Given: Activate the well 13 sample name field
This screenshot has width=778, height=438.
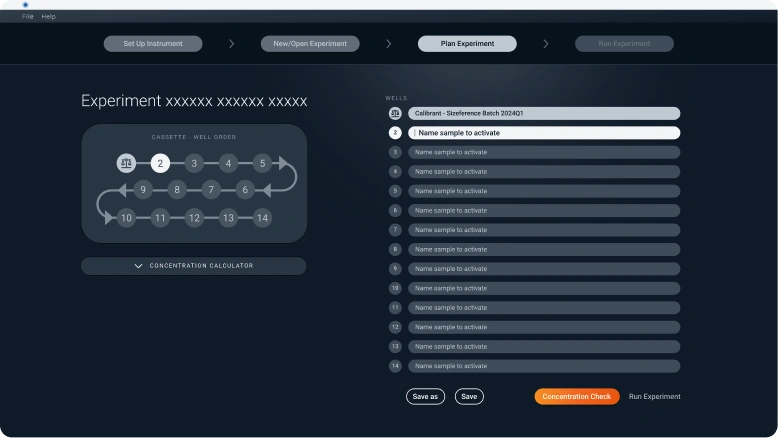Looking at the screenshot, I should coord(544,347).
